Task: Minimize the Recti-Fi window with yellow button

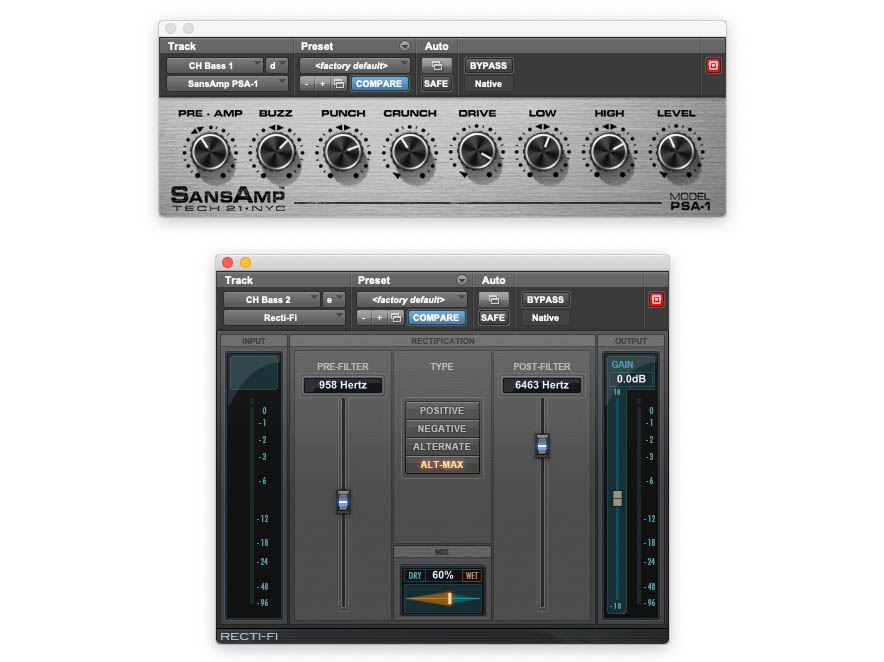Action: 245,262
